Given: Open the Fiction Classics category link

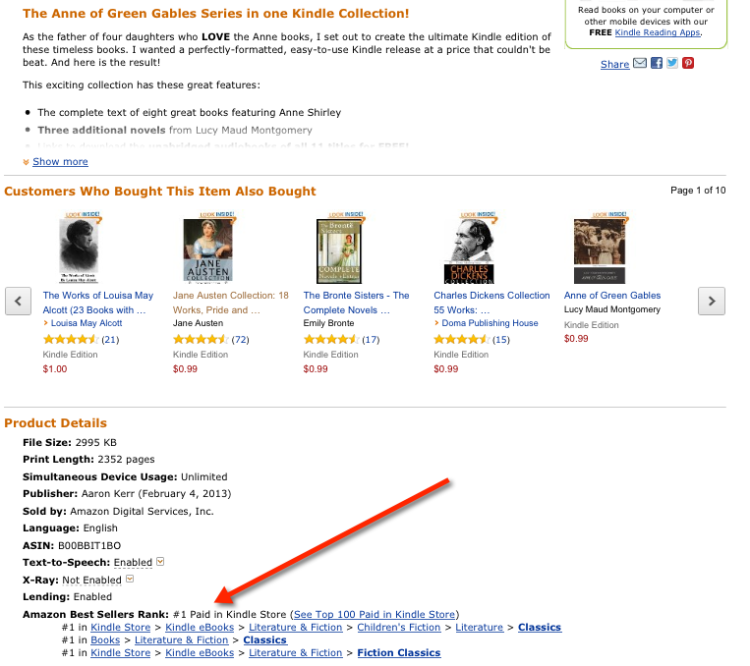Looking at the screenshot, I should click(399, 653).
